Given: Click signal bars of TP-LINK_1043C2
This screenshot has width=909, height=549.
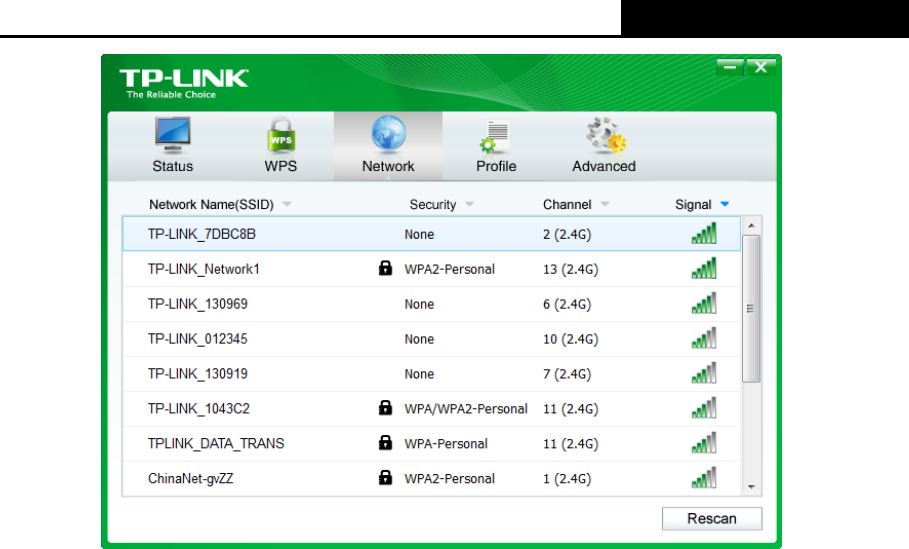Looking at the screenshot, I should tap(704, 408).
